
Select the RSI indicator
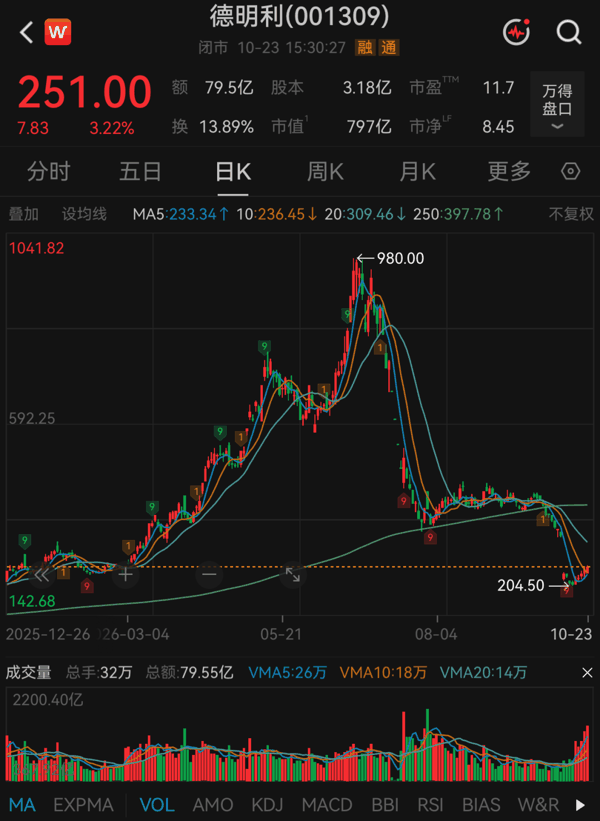(x=430, y=805)
